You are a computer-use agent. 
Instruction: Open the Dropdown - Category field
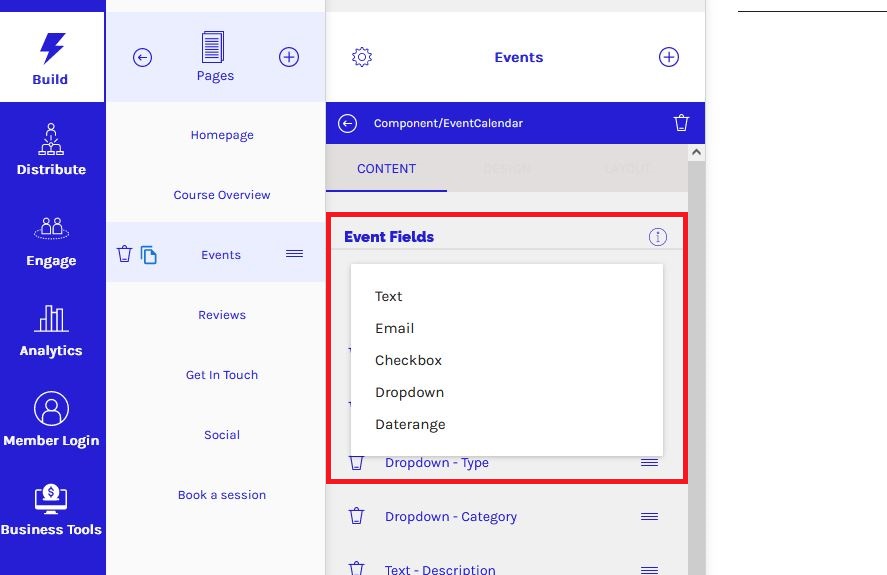pos(451,516)
